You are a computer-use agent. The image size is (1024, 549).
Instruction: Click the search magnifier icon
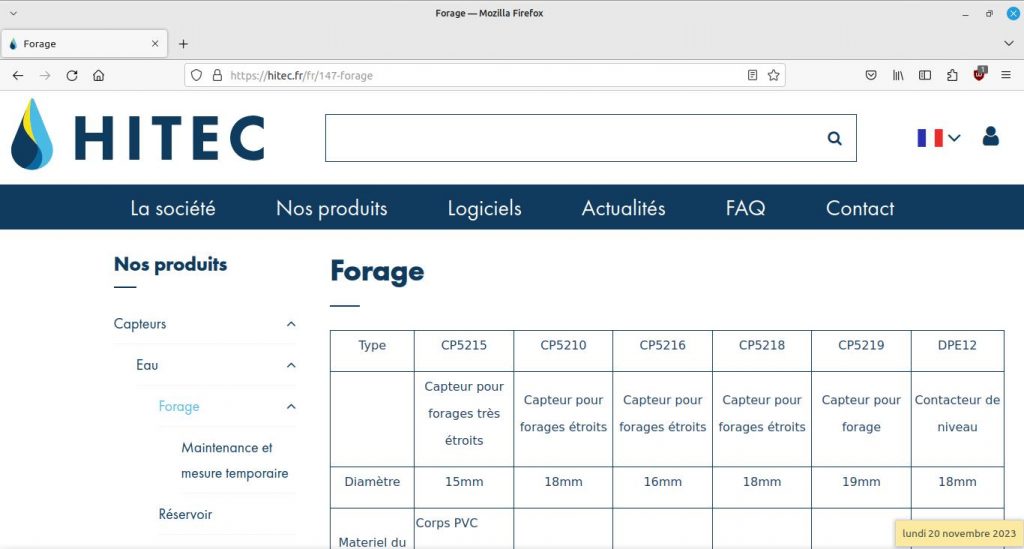(834, 139)
